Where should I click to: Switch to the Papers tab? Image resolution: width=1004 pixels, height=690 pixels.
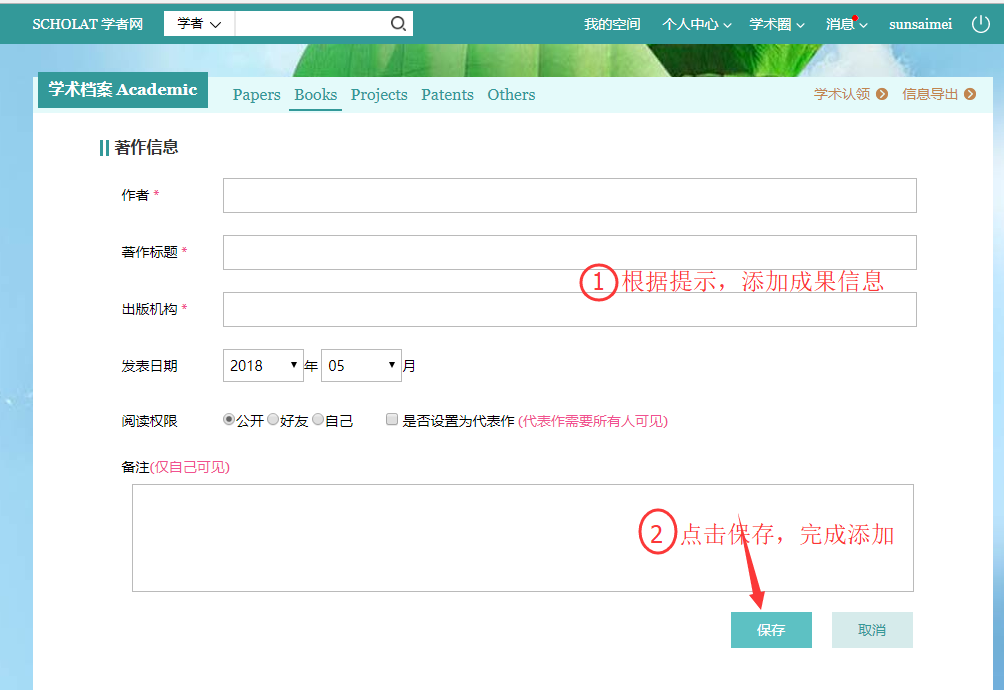click(x=256, y=95)
